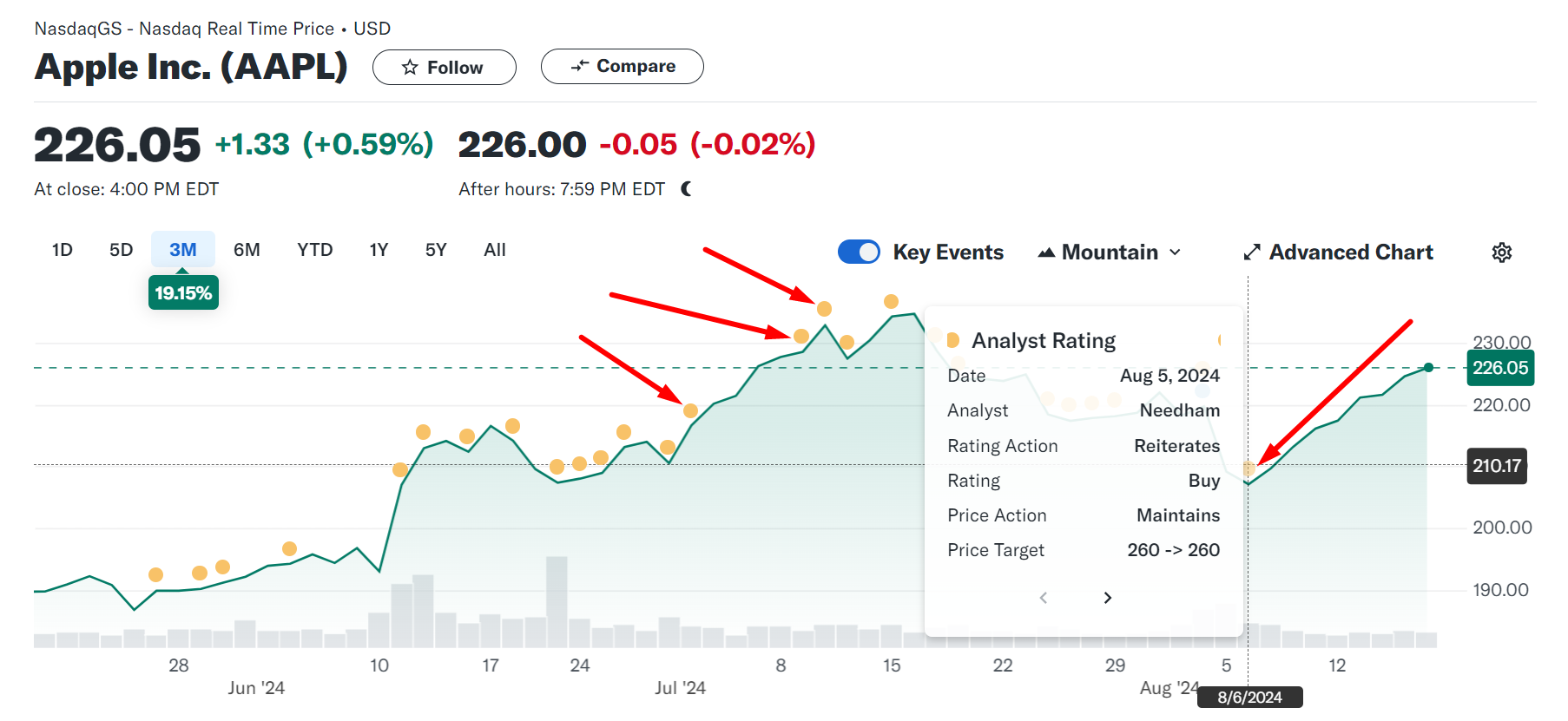
Task: Click the after-hours moon icon
Action: point(686,189)
